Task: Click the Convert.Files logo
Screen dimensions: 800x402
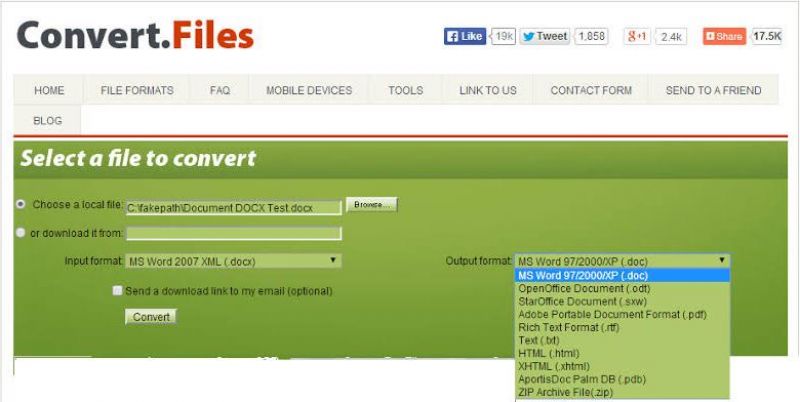Action: [135, 36]
